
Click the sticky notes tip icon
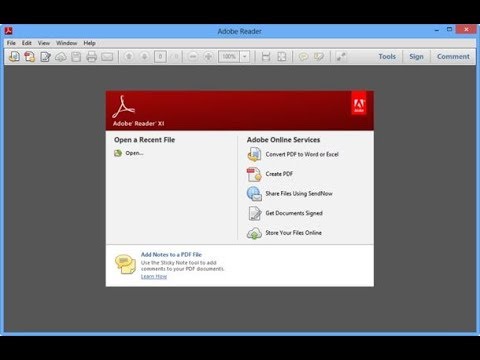coord(125,264)
